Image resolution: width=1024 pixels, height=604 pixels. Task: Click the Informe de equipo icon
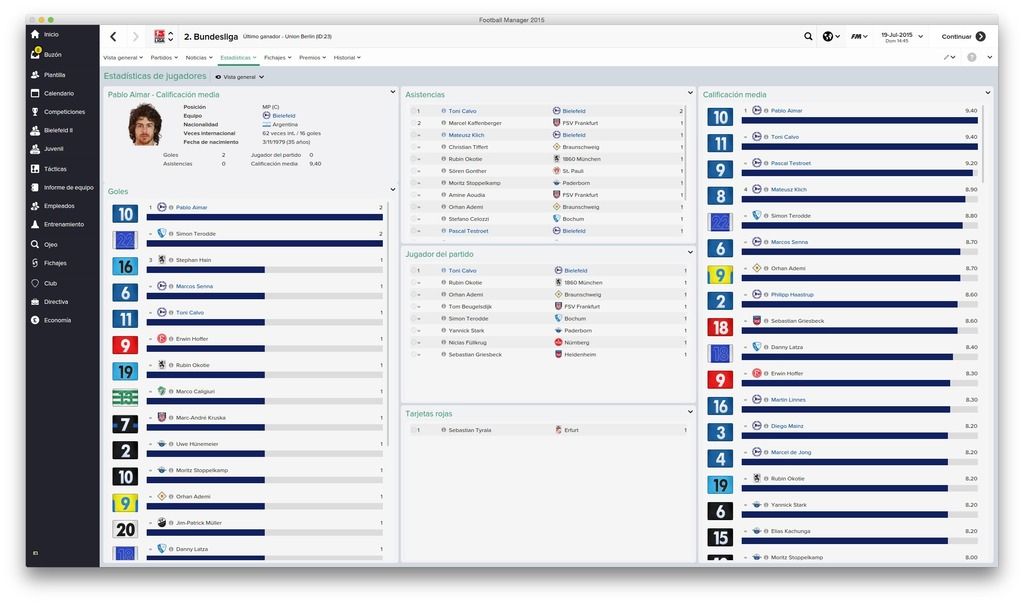pyautogui.click(x=35, y=187)
